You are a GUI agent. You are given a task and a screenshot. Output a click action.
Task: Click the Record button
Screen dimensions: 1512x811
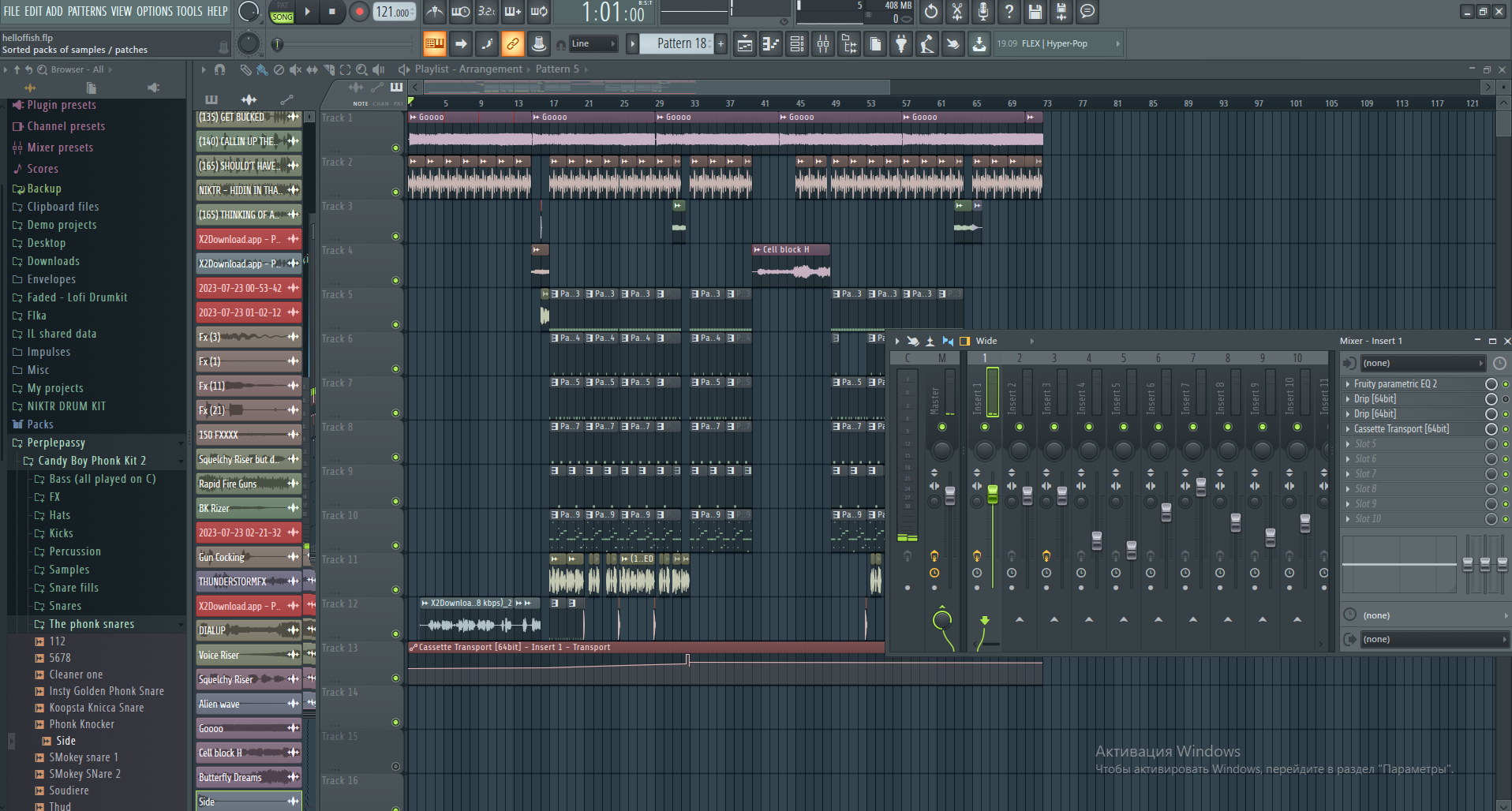click(x=359, y=12)
